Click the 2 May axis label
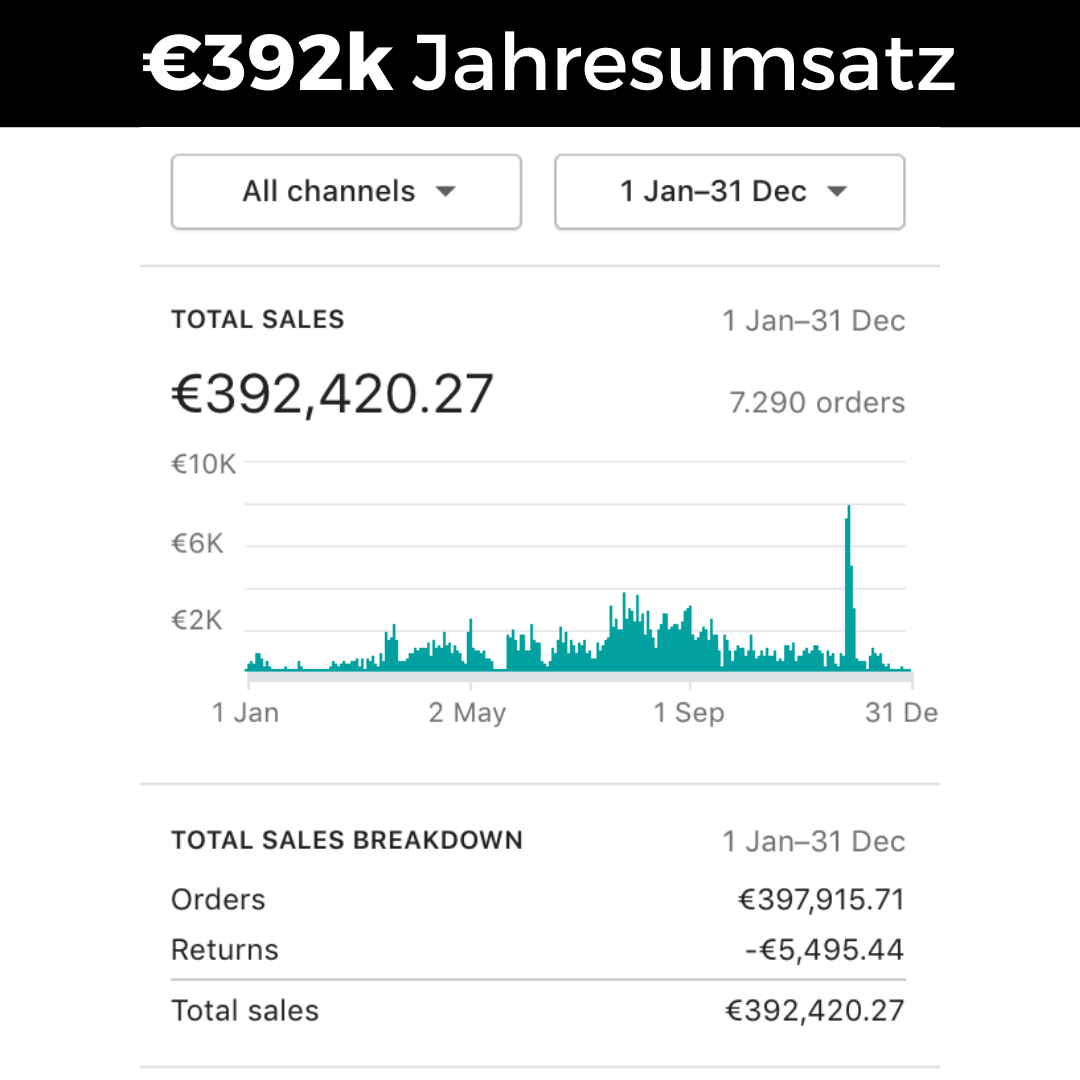Image resolution: width=1080 pixels, height=1080 pixels. point(467,712)
